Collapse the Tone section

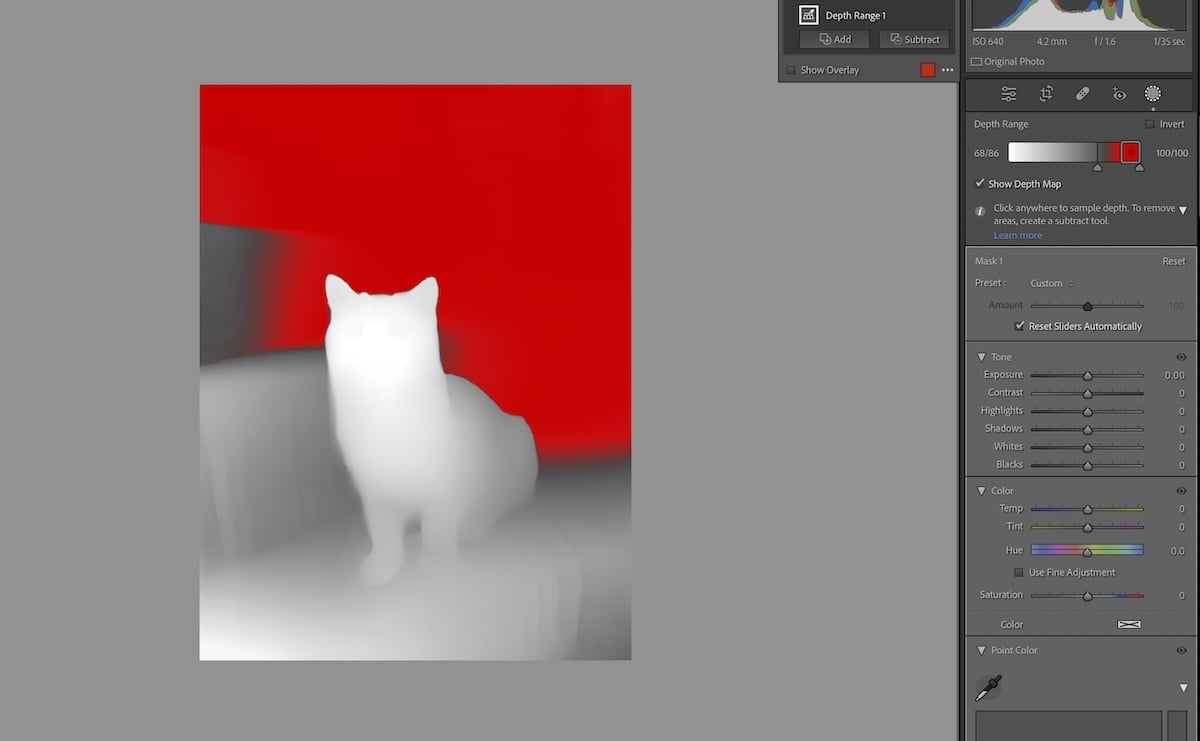(x=981, y=357)
